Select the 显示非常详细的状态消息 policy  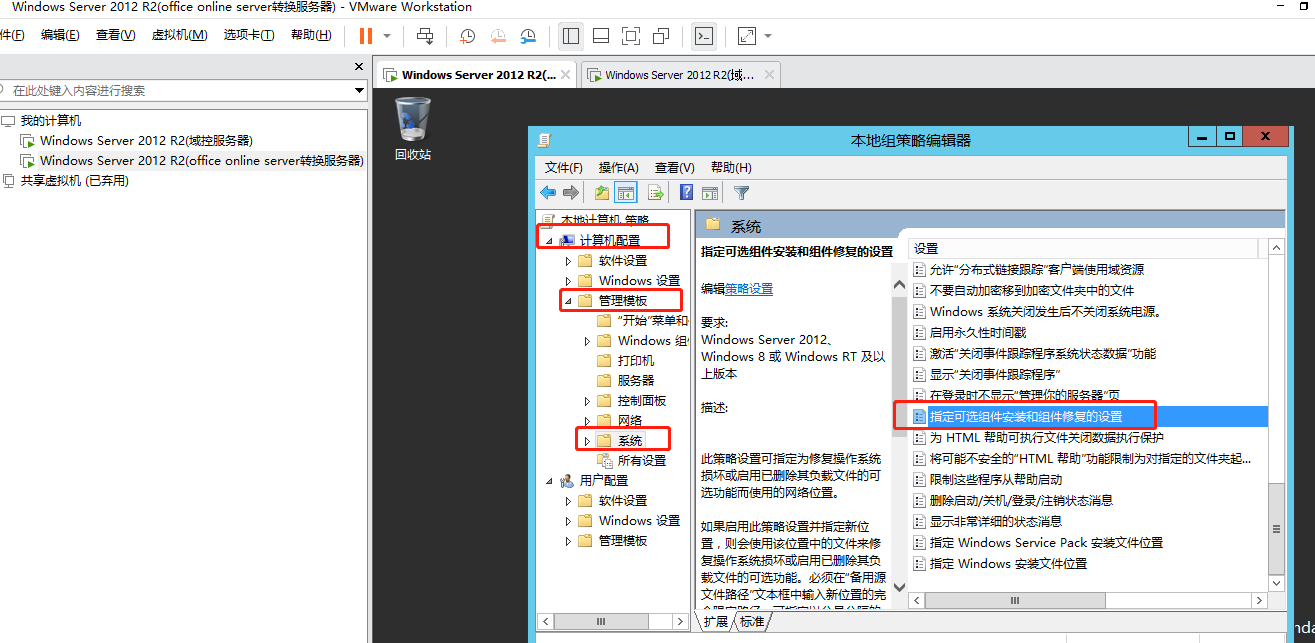coord(996,522)
